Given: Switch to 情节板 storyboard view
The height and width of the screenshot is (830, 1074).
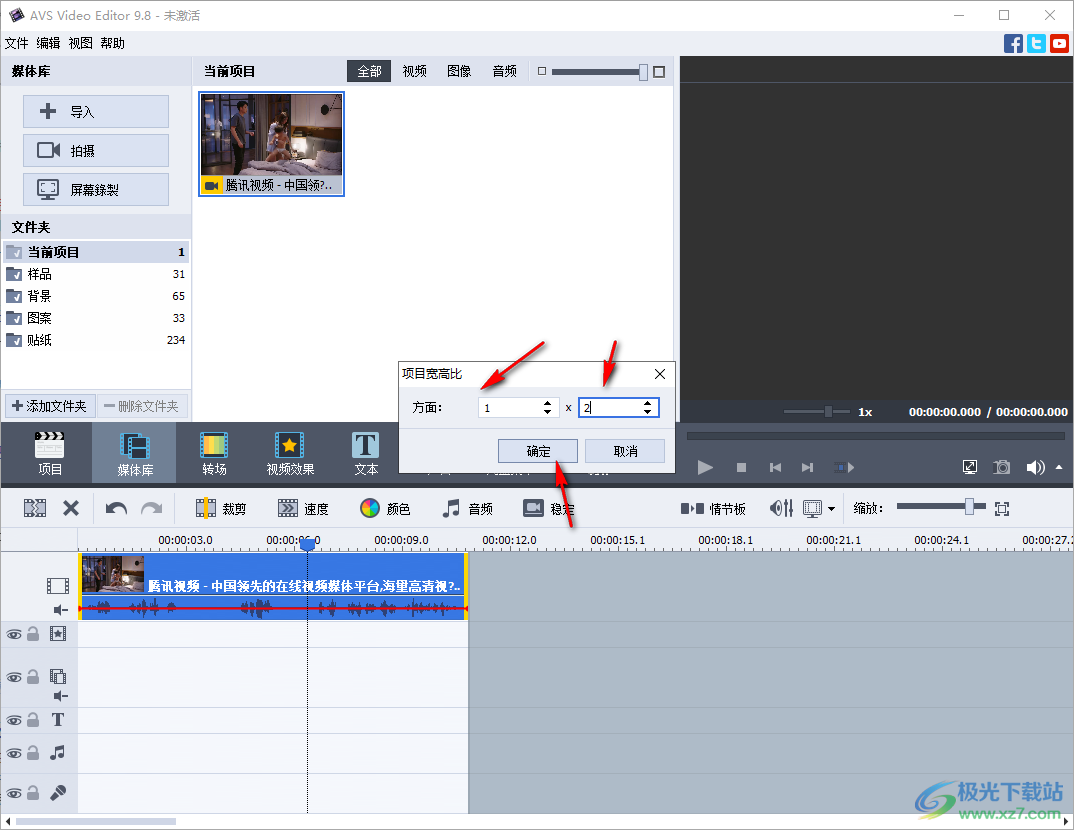Looking at the screenshot, I should [x=713, y=509].
